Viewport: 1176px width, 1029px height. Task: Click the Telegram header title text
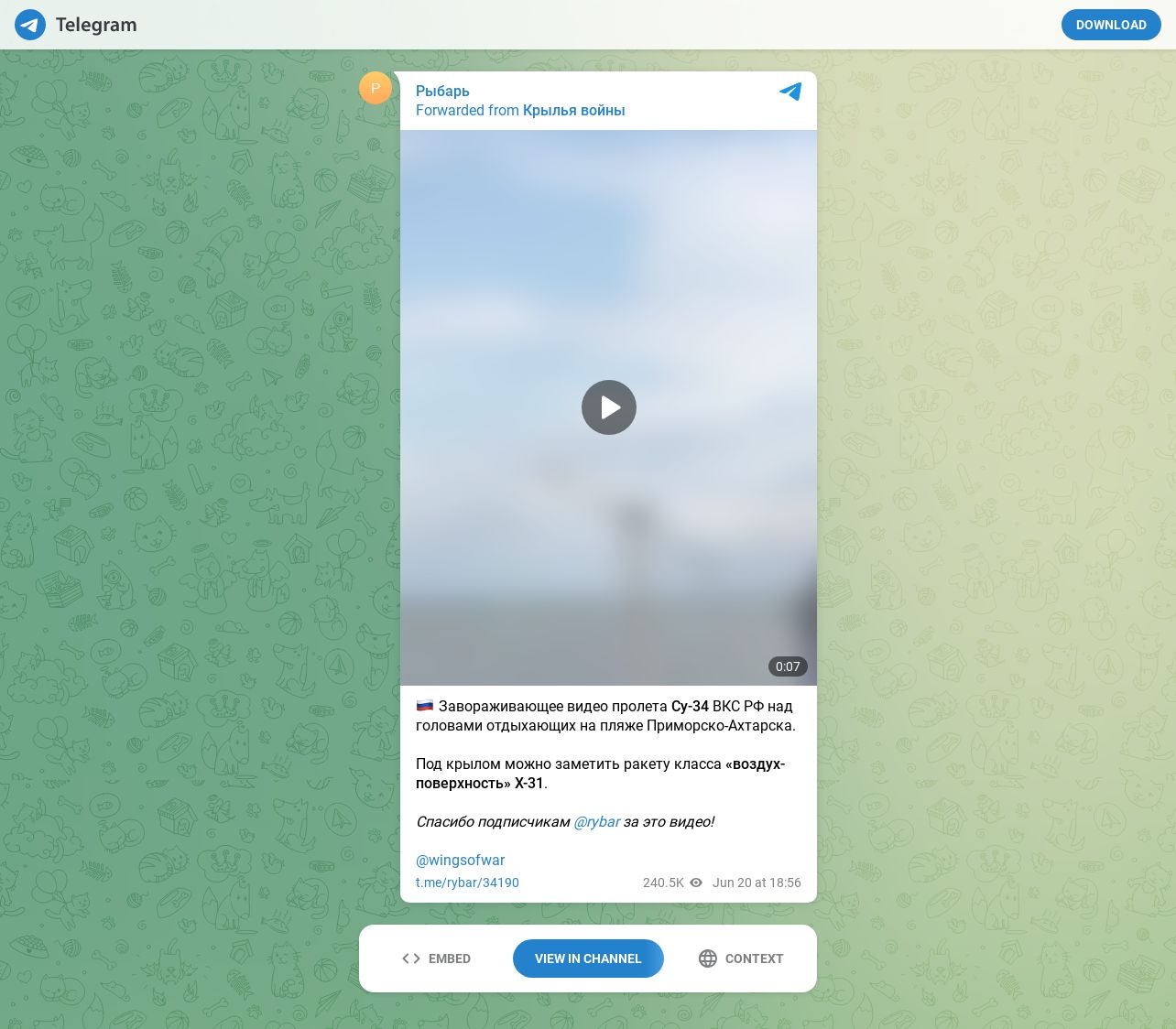(96, 25)
